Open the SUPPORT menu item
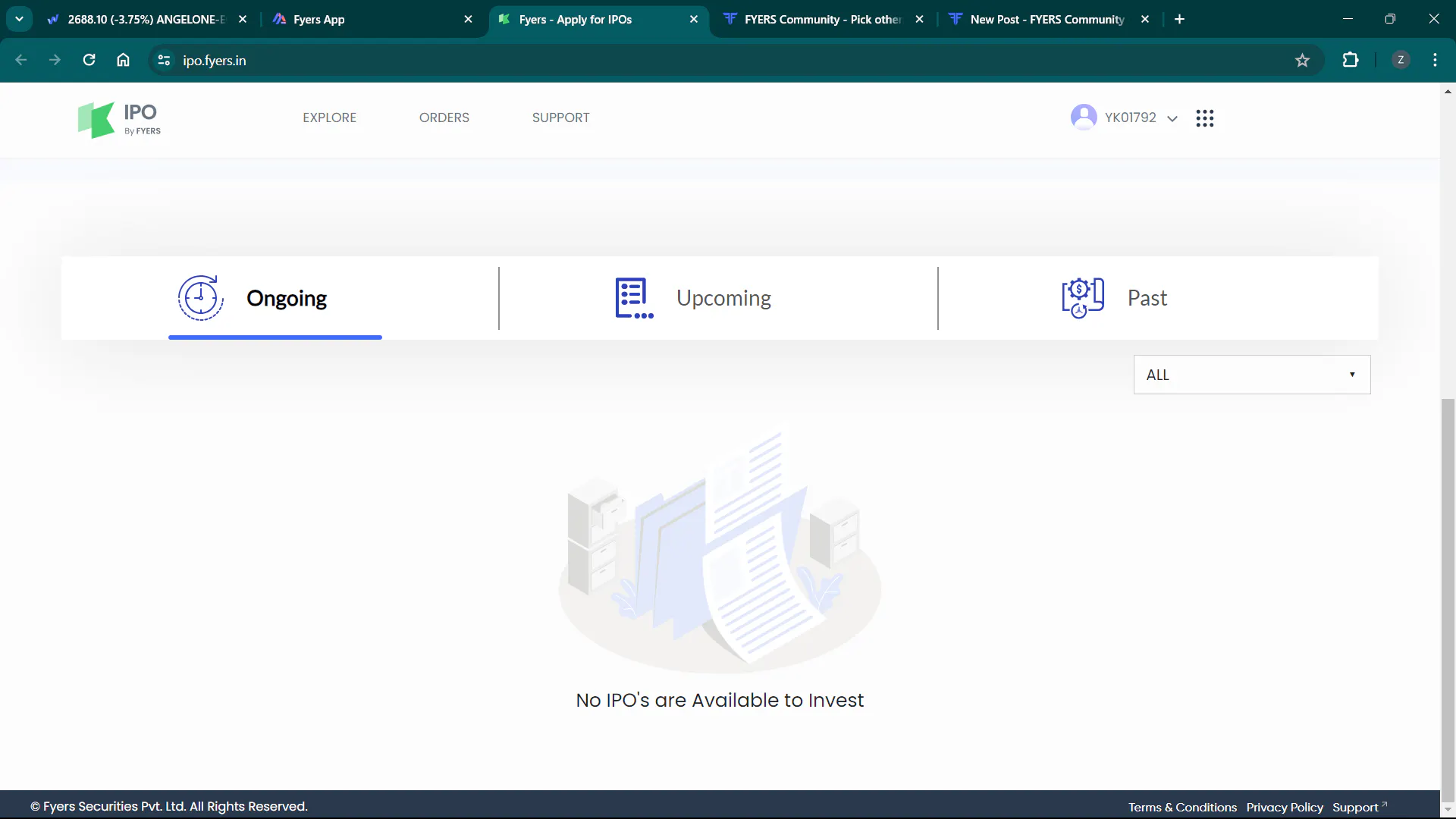Screen dimensions: 1456x819 pyautogui.click(x=560, y=118)
